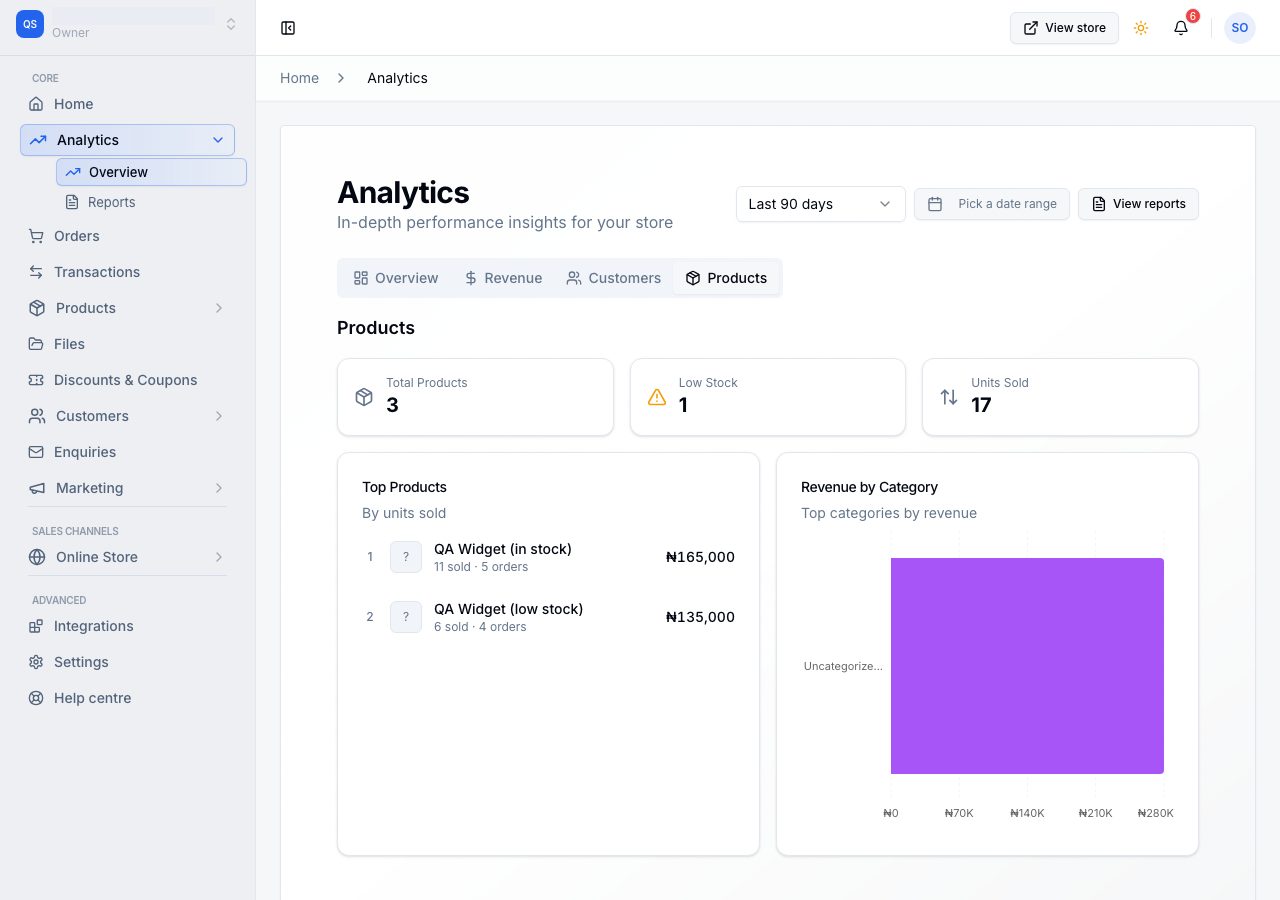Click the View store button
1280x900 pixels.
[x=1064, y=28]
